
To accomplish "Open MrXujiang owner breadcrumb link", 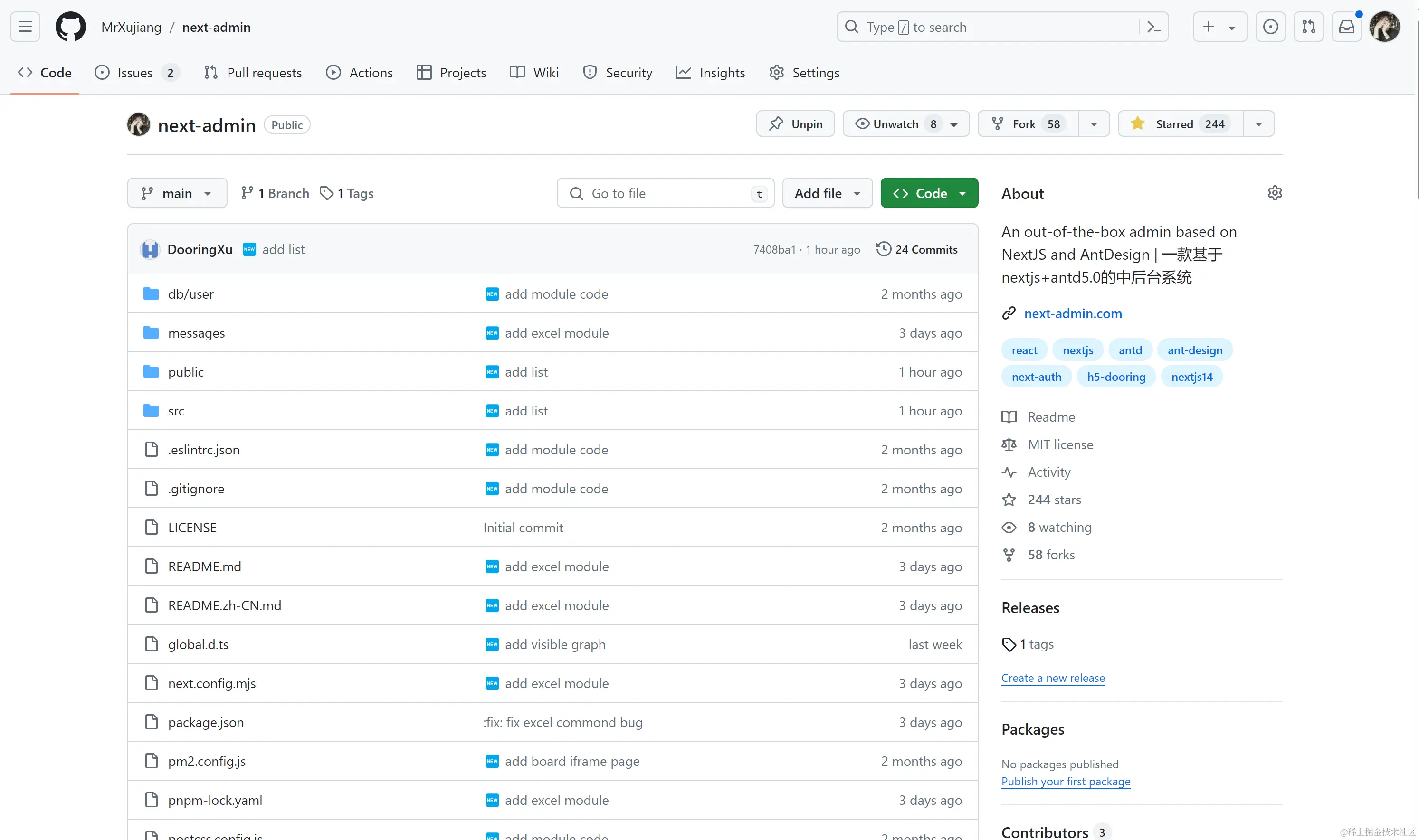I will (132, 27).
